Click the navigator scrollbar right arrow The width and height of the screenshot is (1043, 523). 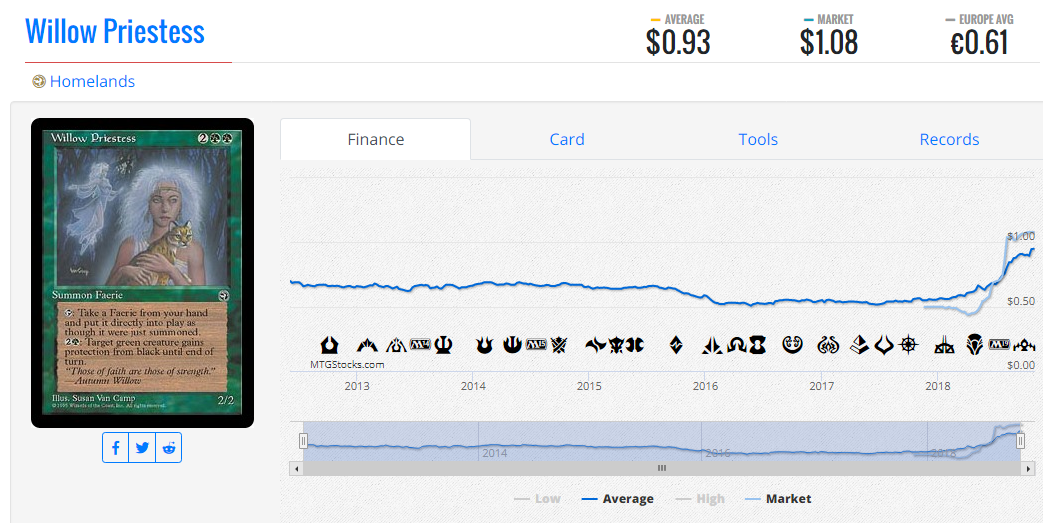tap(1027, 468)
